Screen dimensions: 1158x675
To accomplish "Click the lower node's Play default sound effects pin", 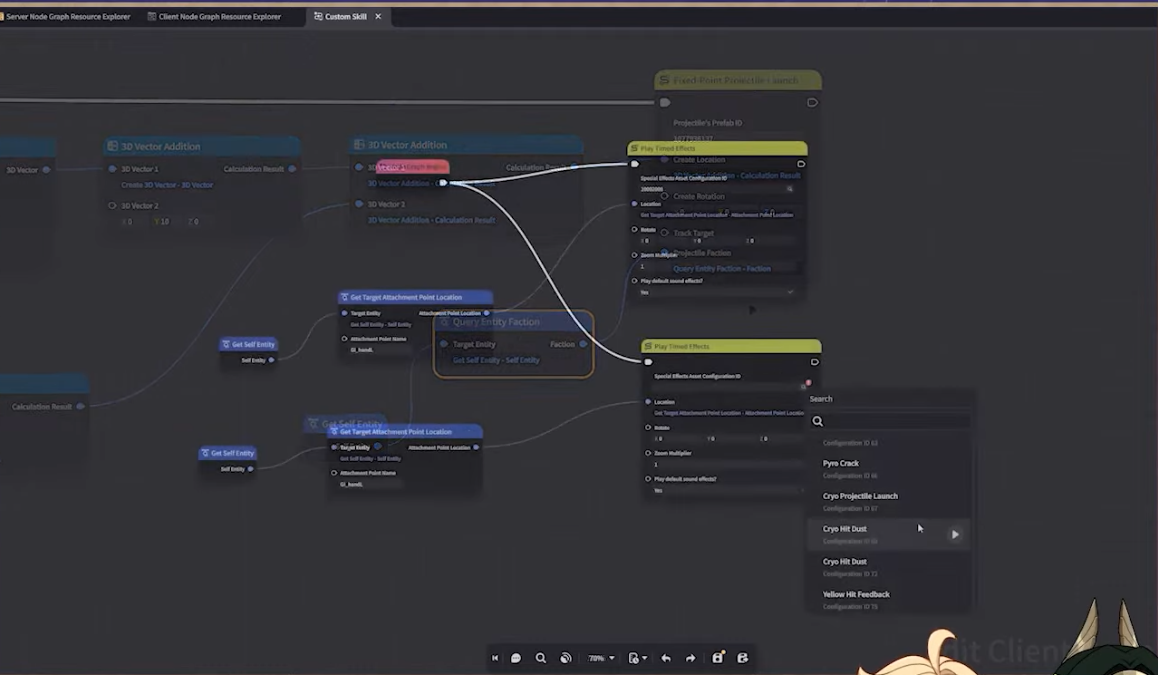I will click(648, 479).
